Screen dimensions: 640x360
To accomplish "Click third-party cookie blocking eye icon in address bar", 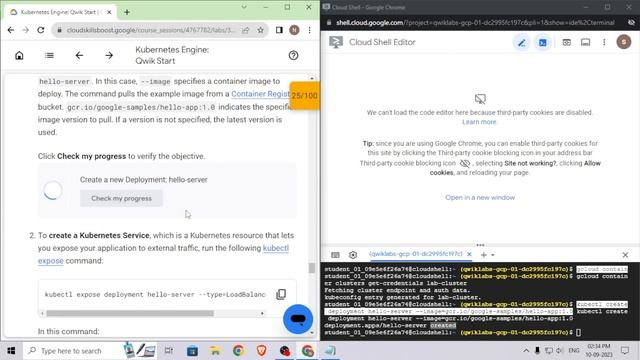I will point(631,22).
